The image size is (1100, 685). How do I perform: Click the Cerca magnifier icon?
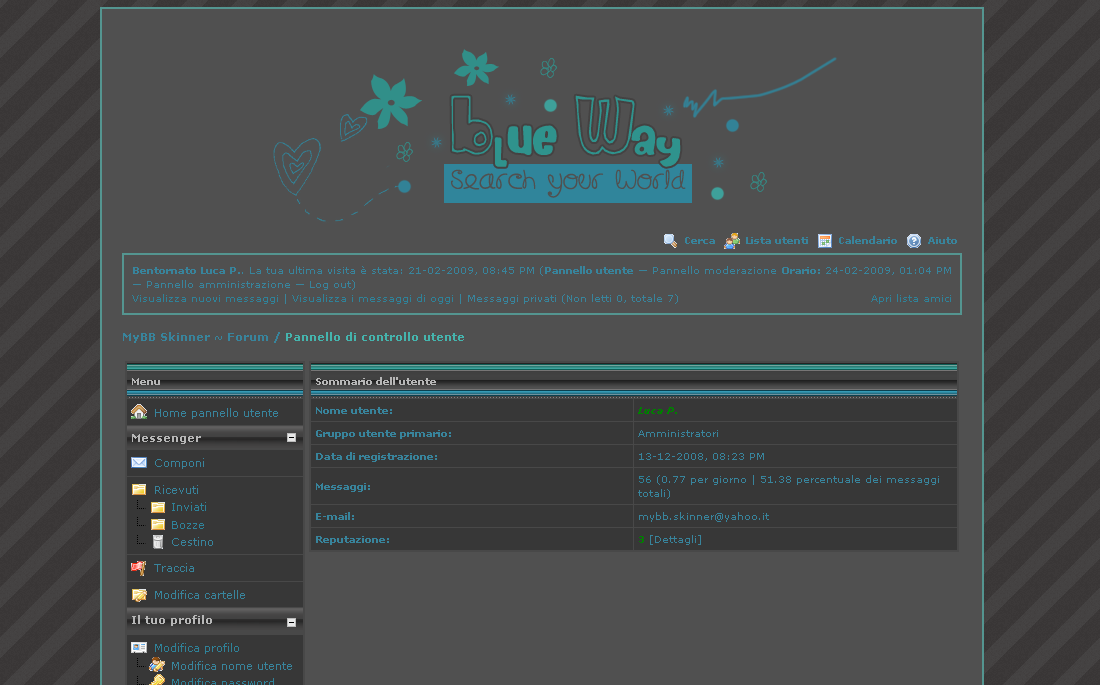tap(670, 241)
